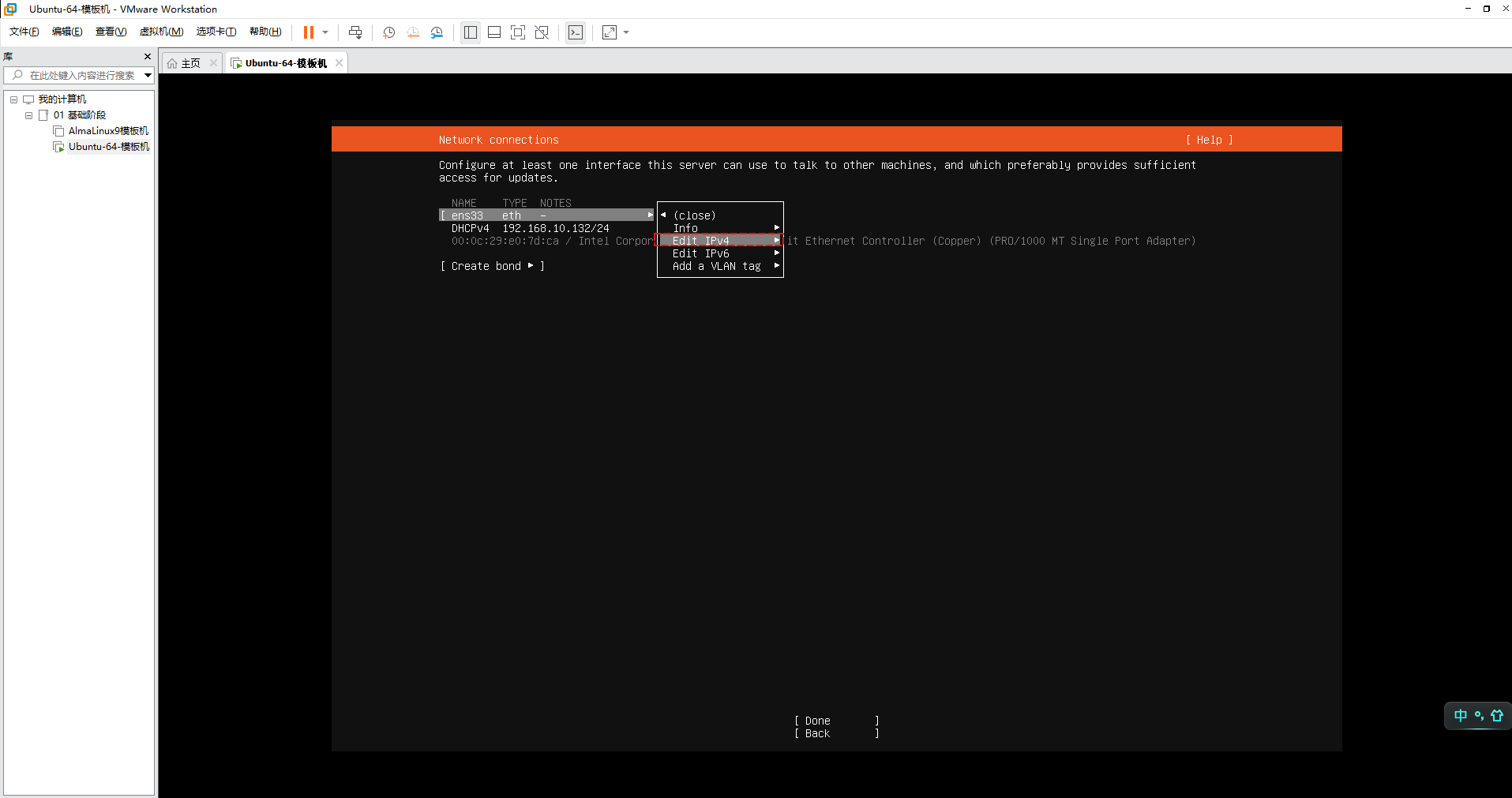1512x798 pixels.
Task: Click the revert to snapshot icon
Action: click(x=413, y=32)
